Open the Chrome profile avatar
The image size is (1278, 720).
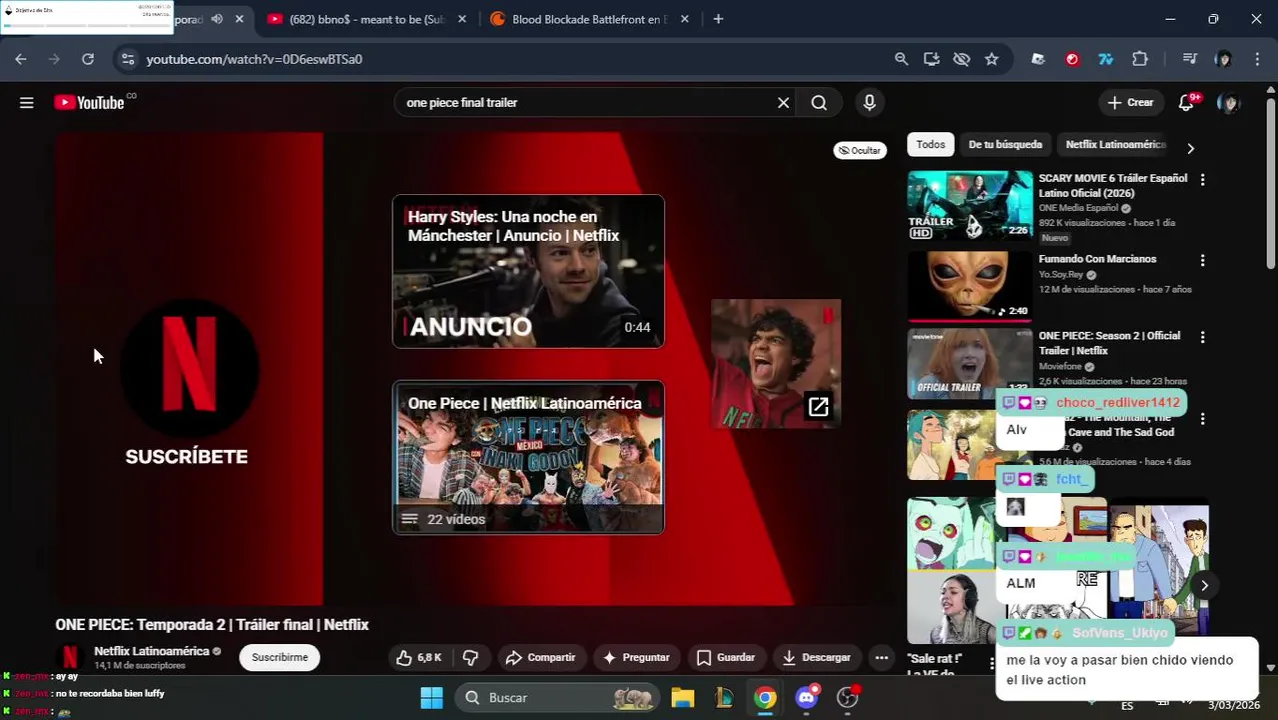(1223, 59)
